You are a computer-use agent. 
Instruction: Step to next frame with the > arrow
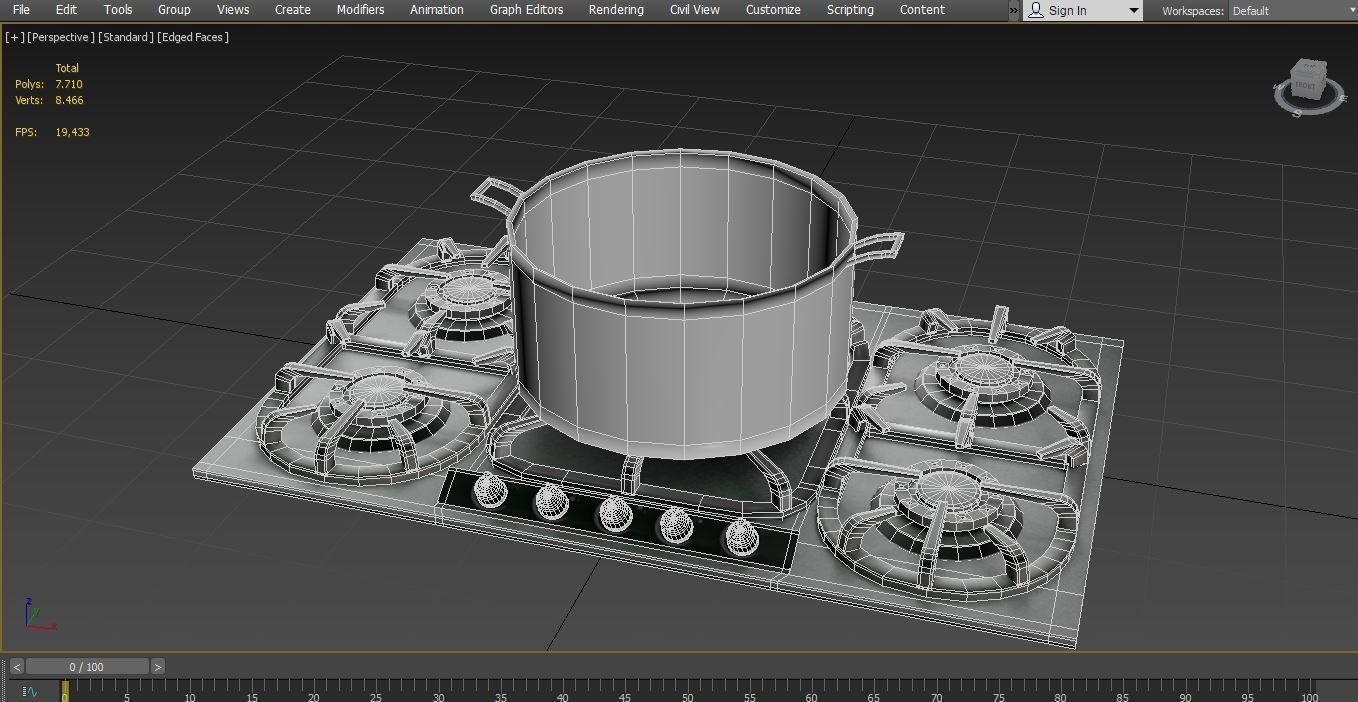point(158,666)
